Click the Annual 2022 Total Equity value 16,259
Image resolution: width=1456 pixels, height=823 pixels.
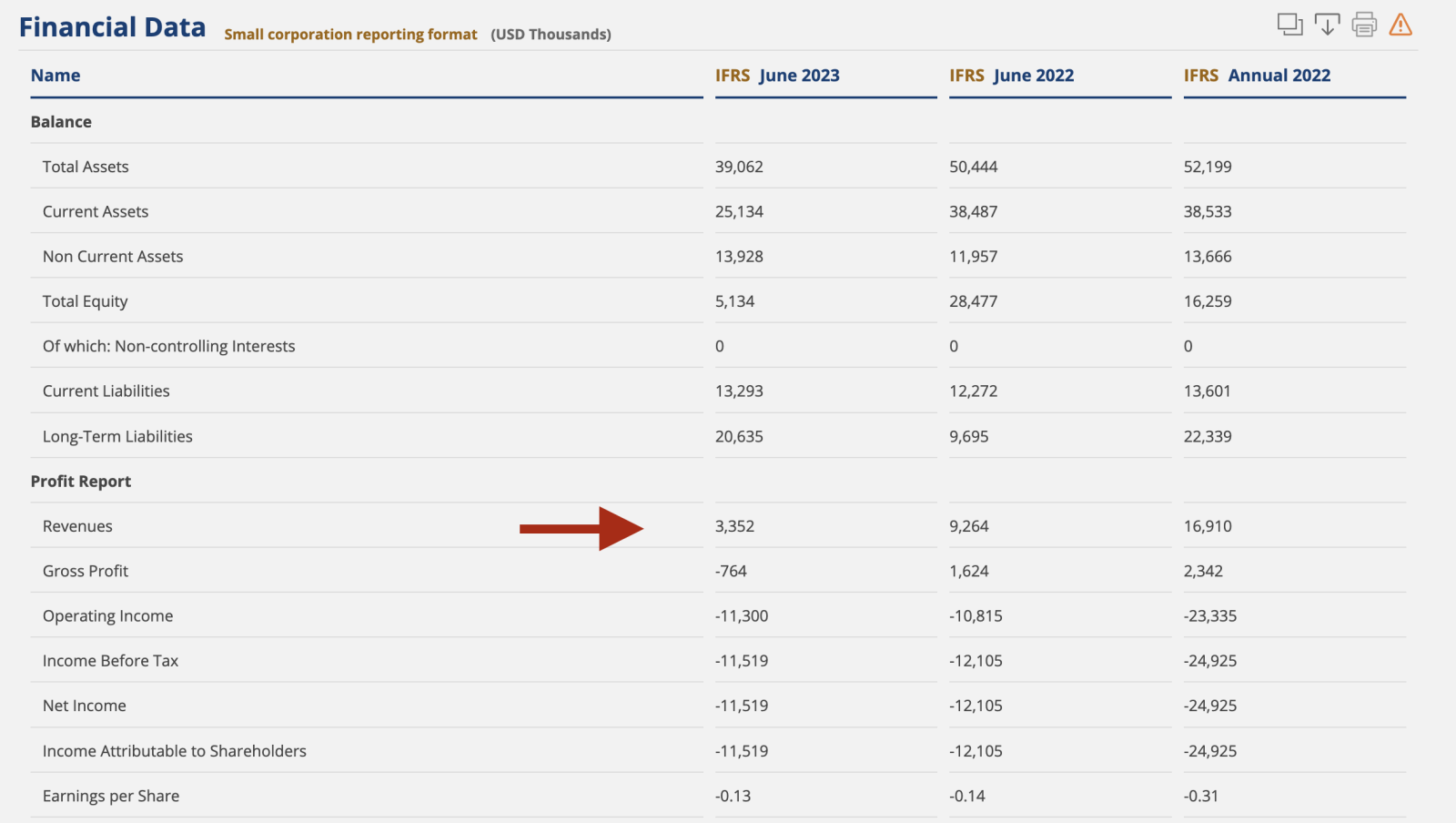click(1208, 301)
